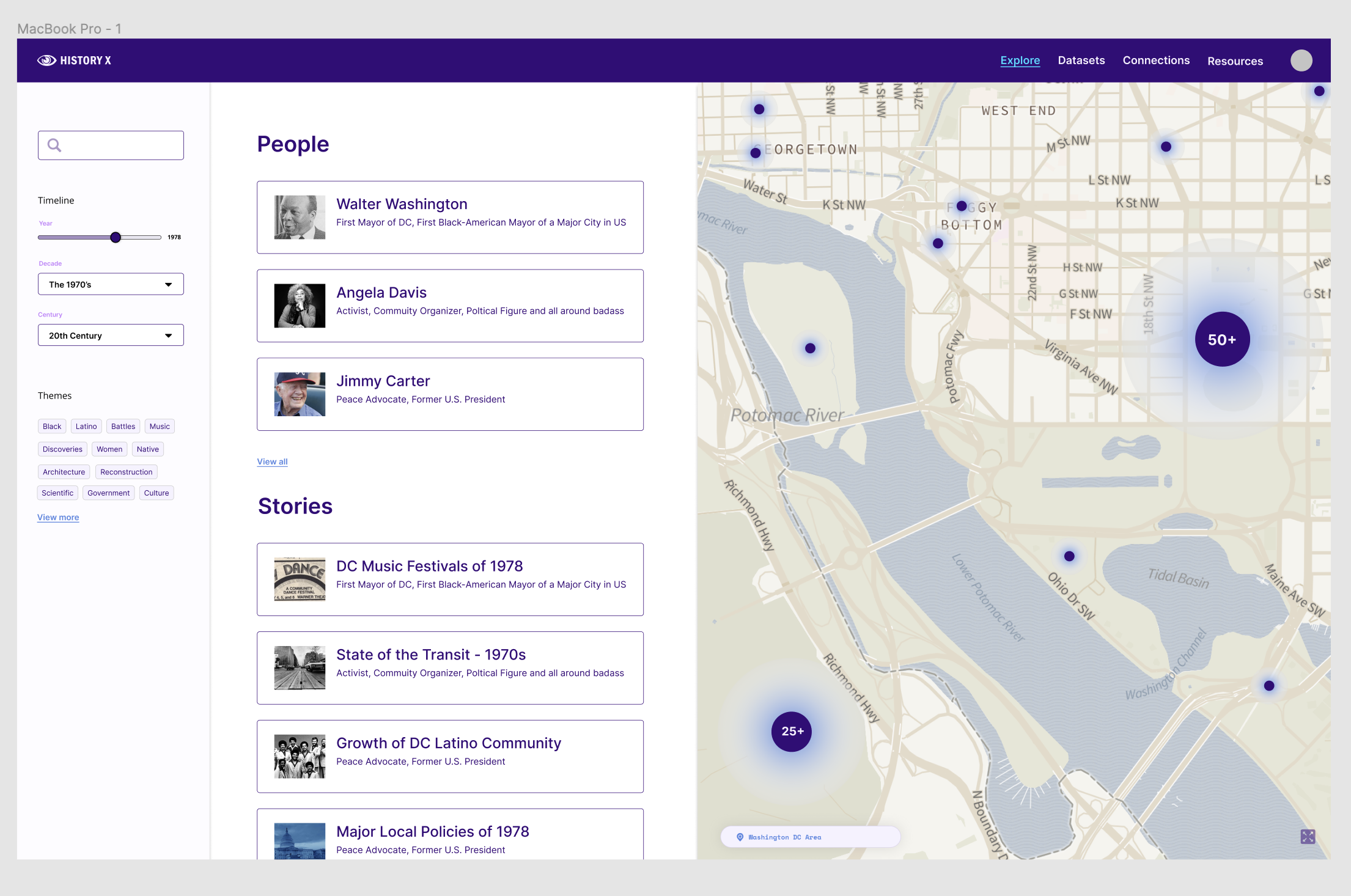Screen dimensions: 1351x896
Task: Open the Latino Community group photo thumbnail
Action: pos(300,757)
